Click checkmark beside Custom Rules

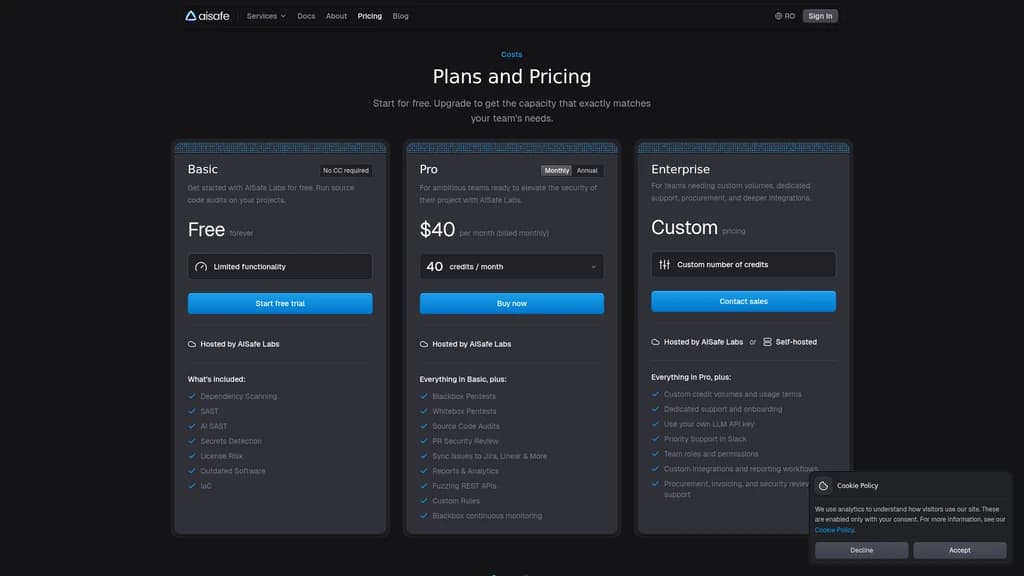[x=424, y=501]
